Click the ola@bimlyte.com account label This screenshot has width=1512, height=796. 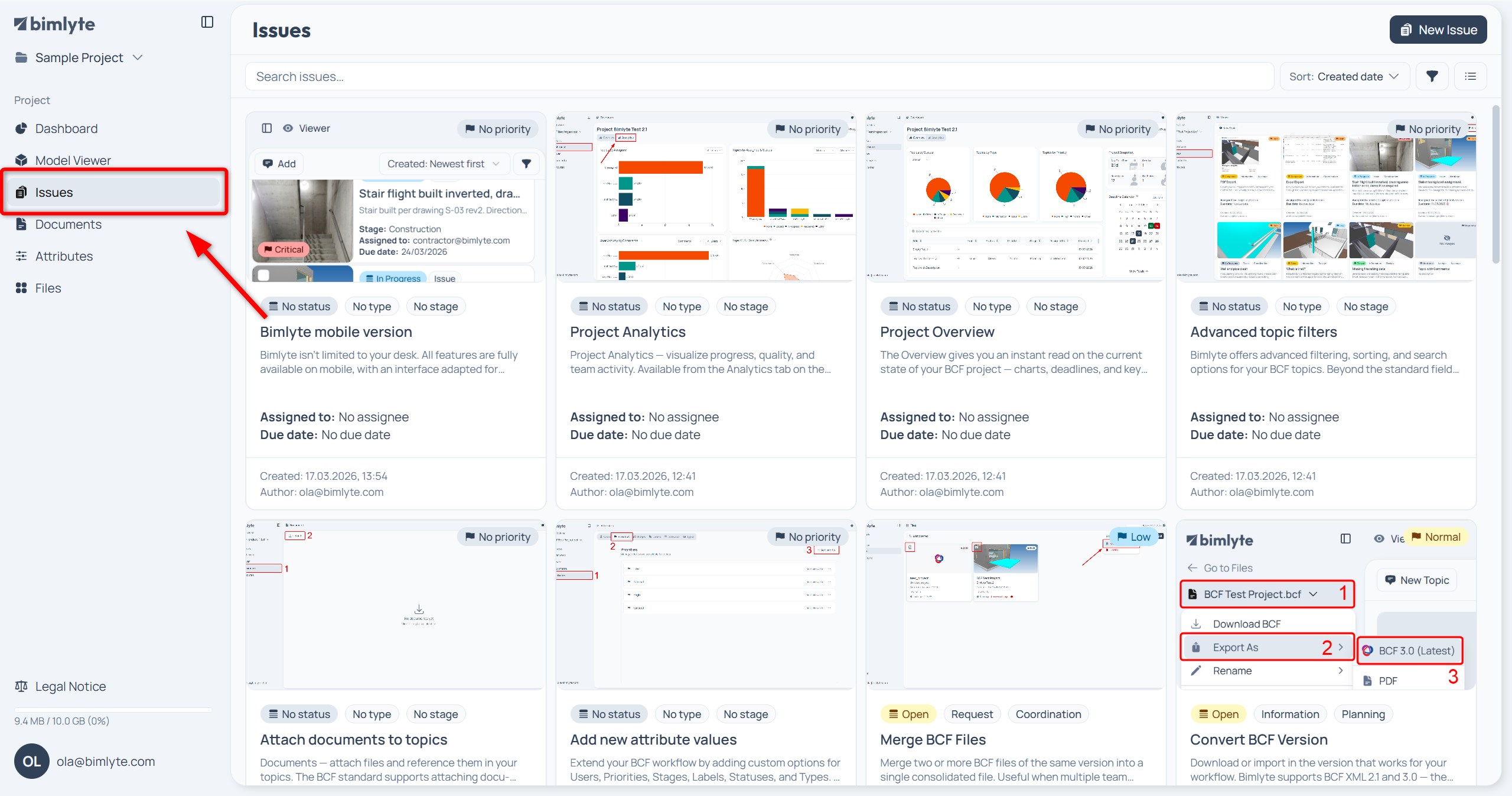pos(106,762)
